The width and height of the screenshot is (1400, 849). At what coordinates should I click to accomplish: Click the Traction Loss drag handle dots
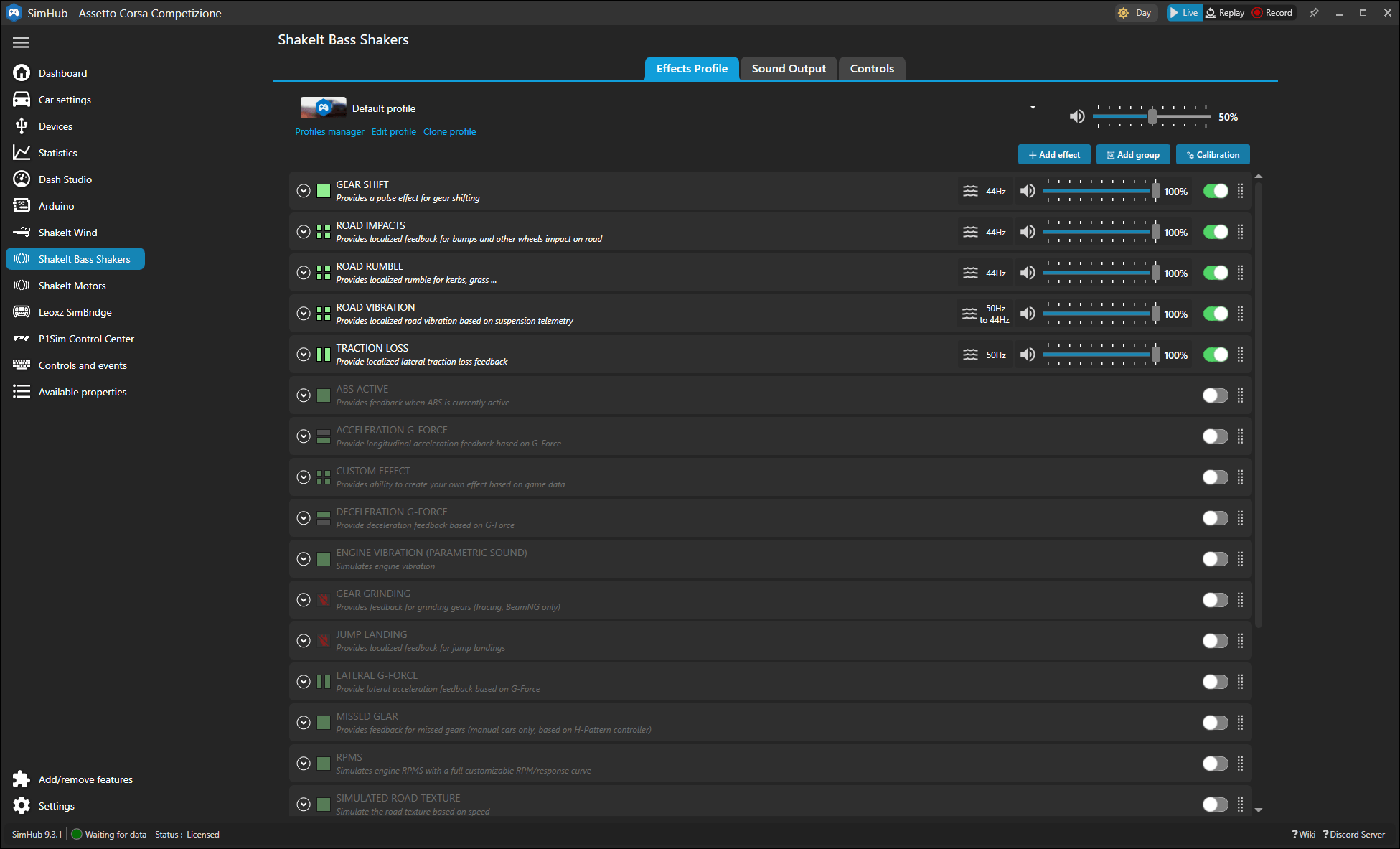coord(1240,355)
